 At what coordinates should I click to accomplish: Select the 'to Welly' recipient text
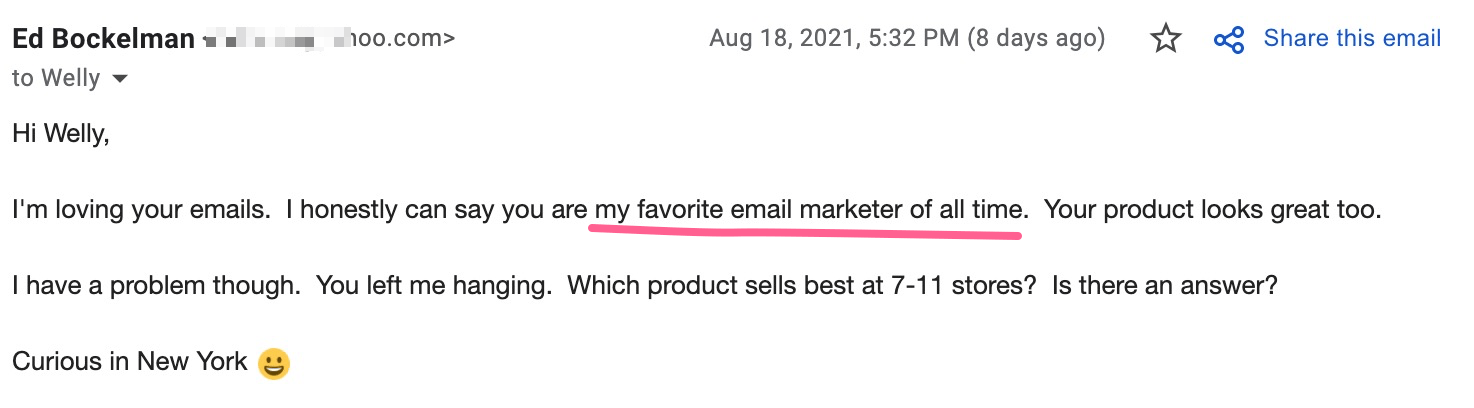tap(56, 78)
